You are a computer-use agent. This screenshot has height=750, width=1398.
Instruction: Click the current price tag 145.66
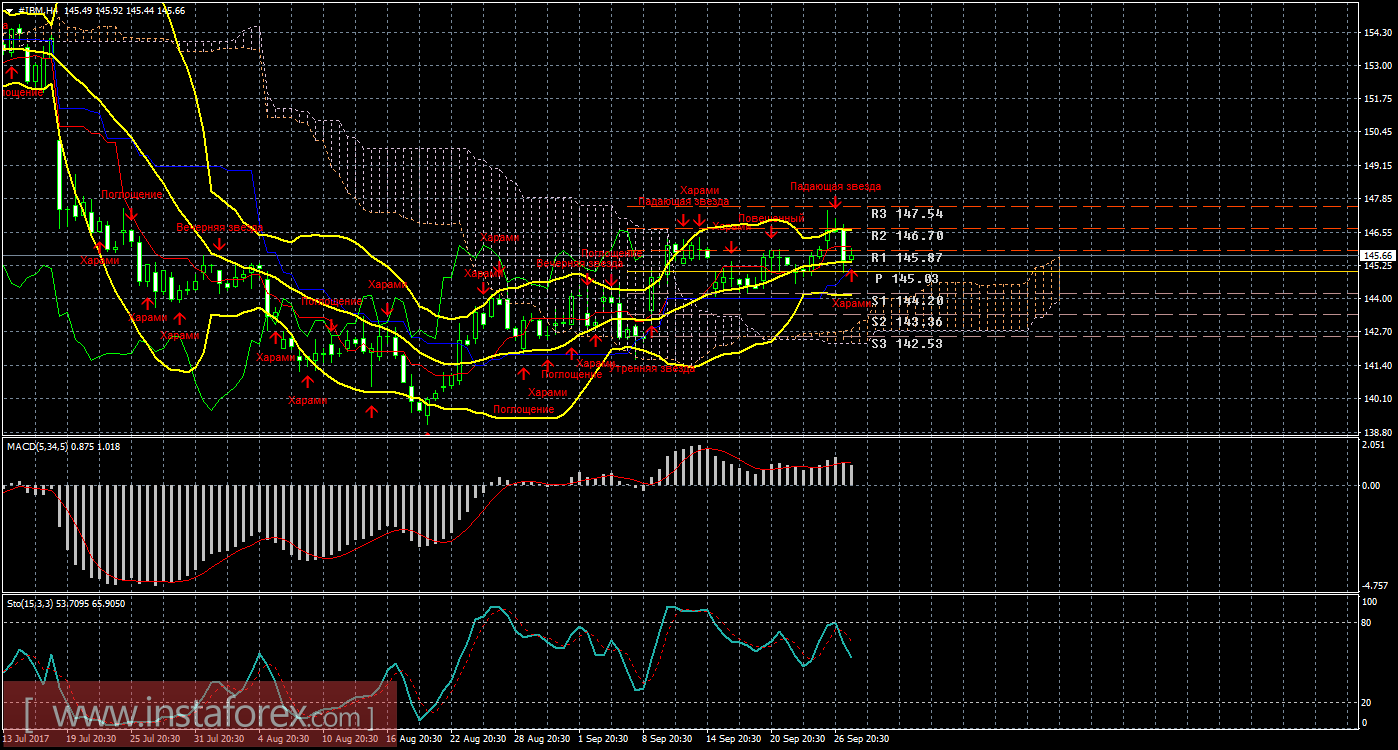click(1378, 256)
